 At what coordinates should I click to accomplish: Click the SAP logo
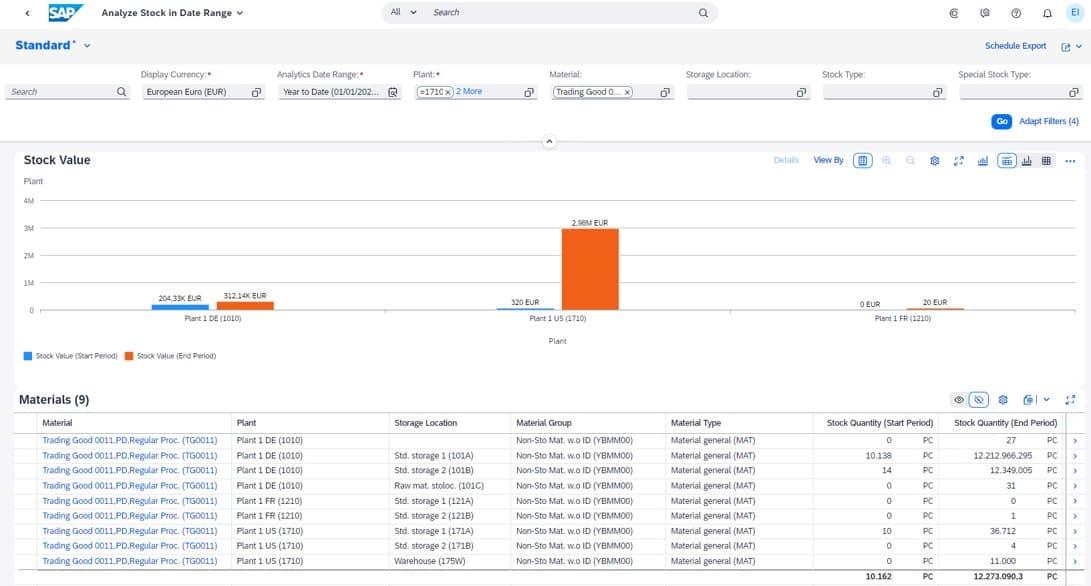(x=65, y=13)
